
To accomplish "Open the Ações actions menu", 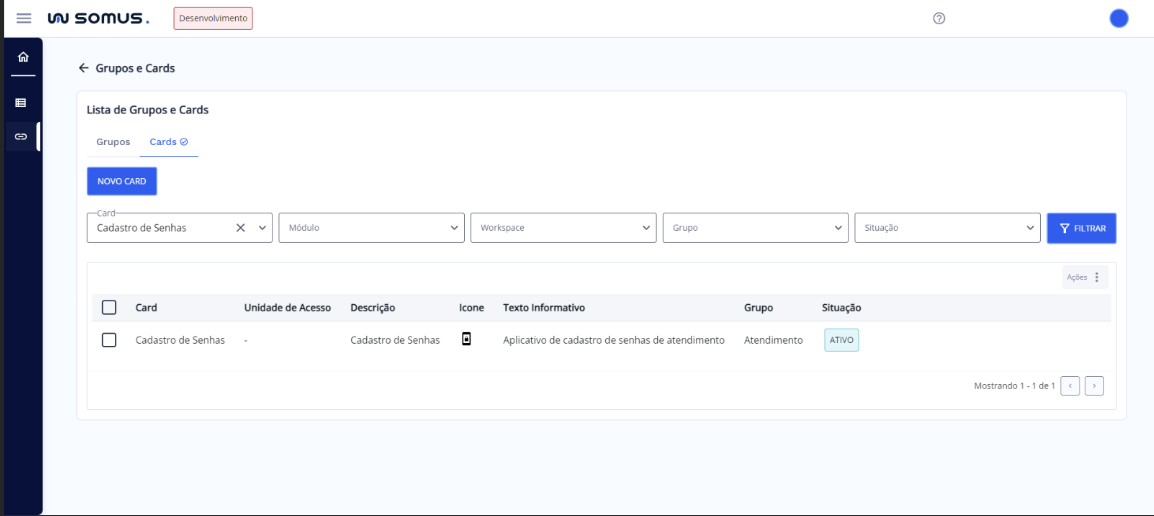I will tap(1084, 277).
